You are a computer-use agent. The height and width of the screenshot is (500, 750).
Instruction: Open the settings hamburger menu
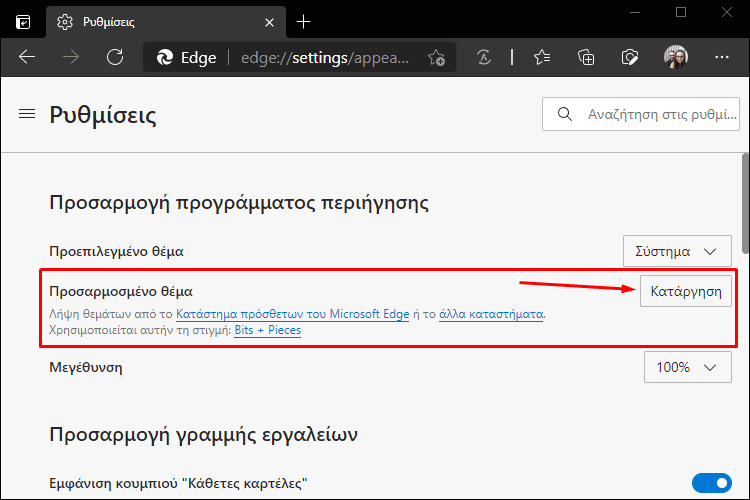click(27, 114)
